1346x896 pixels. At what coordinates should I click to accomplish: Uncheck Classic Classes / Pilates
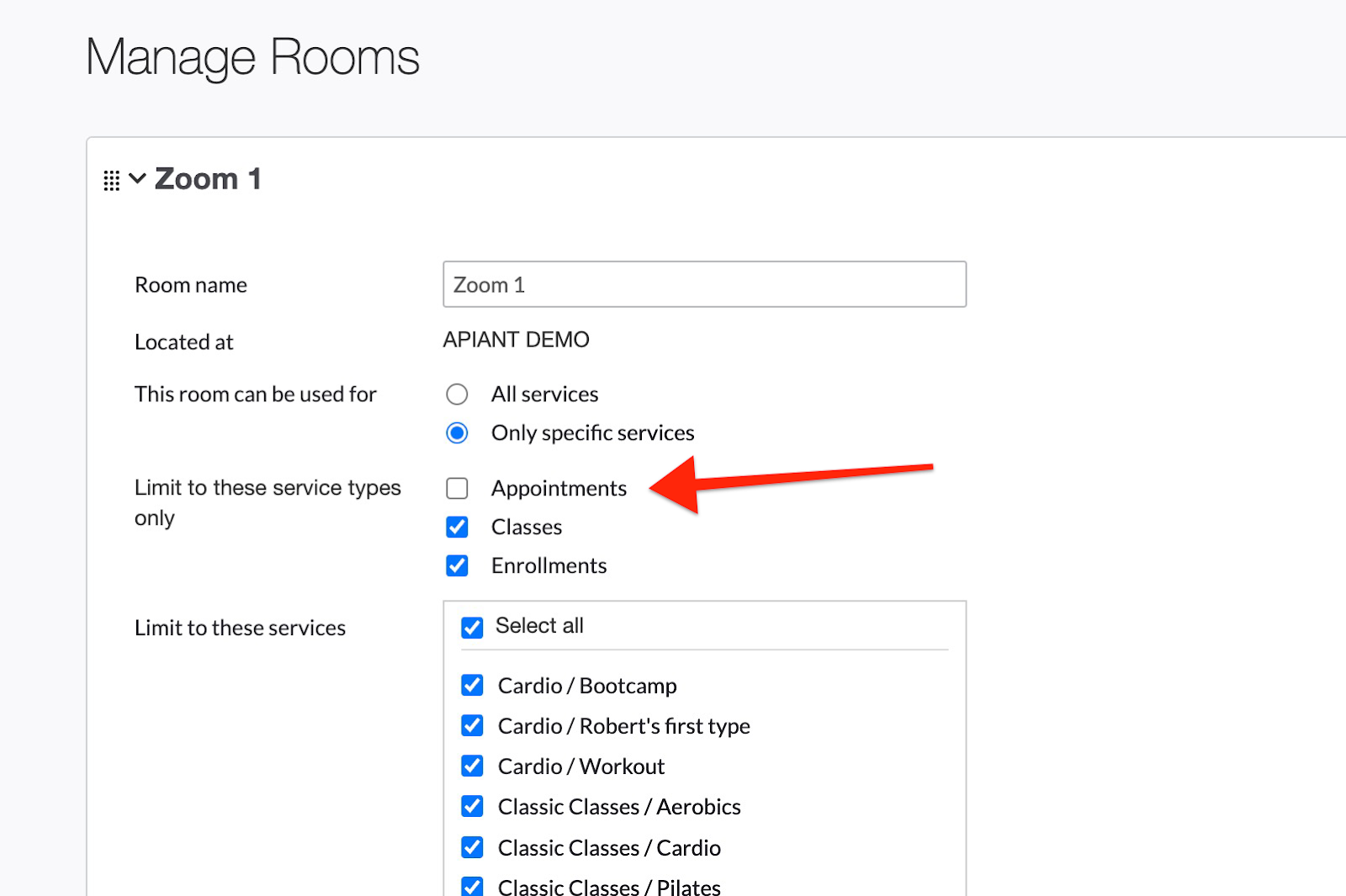(472, 886)
